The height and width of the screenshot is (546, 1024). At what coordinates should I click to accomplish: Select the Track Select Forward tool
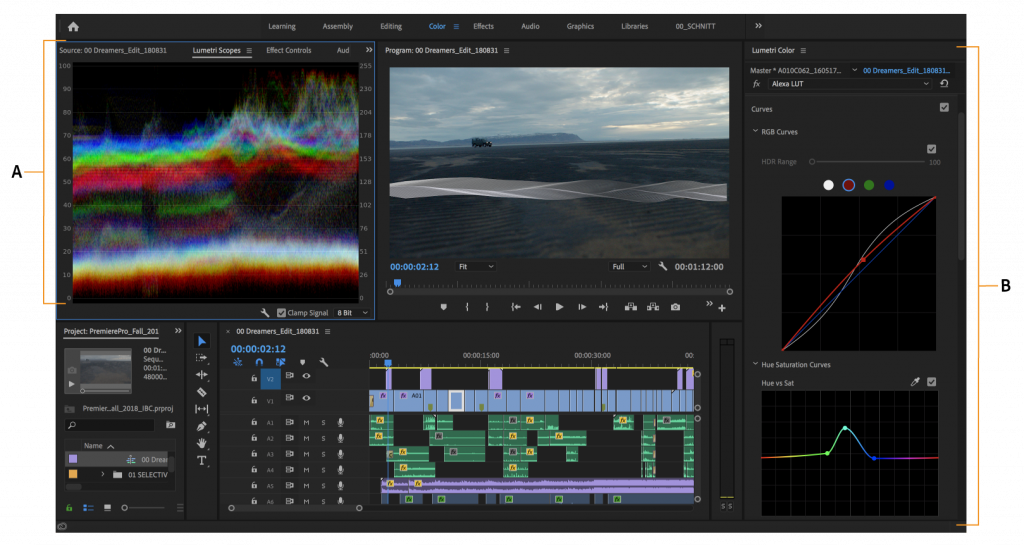202,358
